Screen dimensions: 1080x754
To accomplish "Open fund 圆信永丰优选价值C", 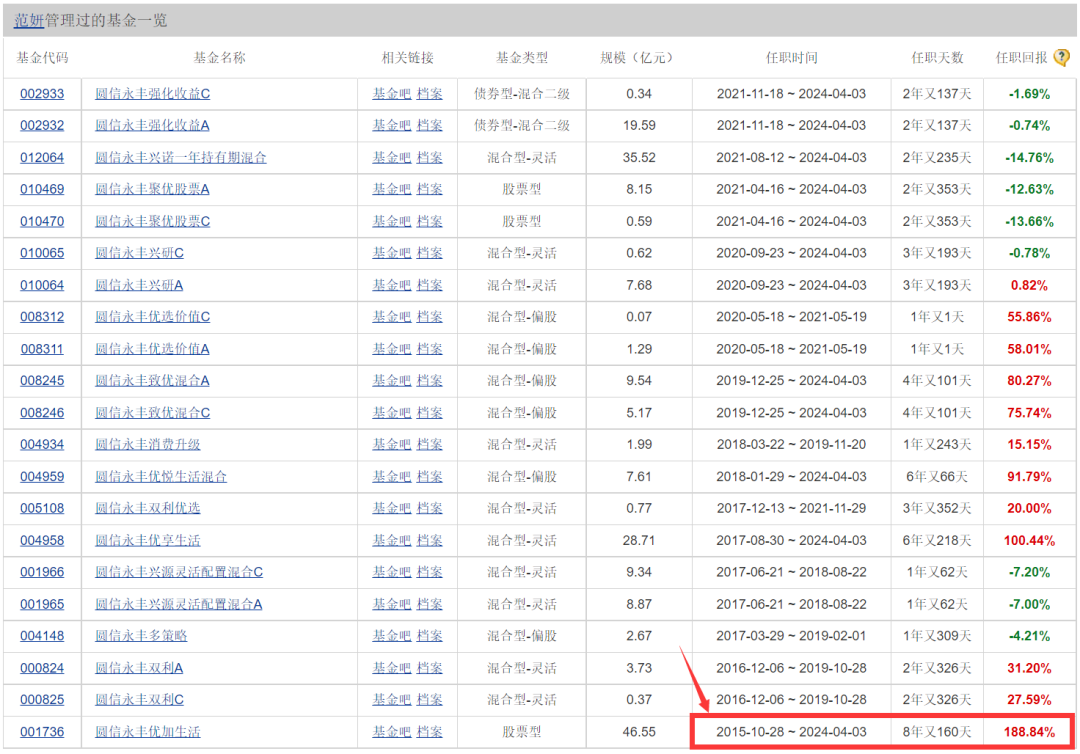I will 152,317.
